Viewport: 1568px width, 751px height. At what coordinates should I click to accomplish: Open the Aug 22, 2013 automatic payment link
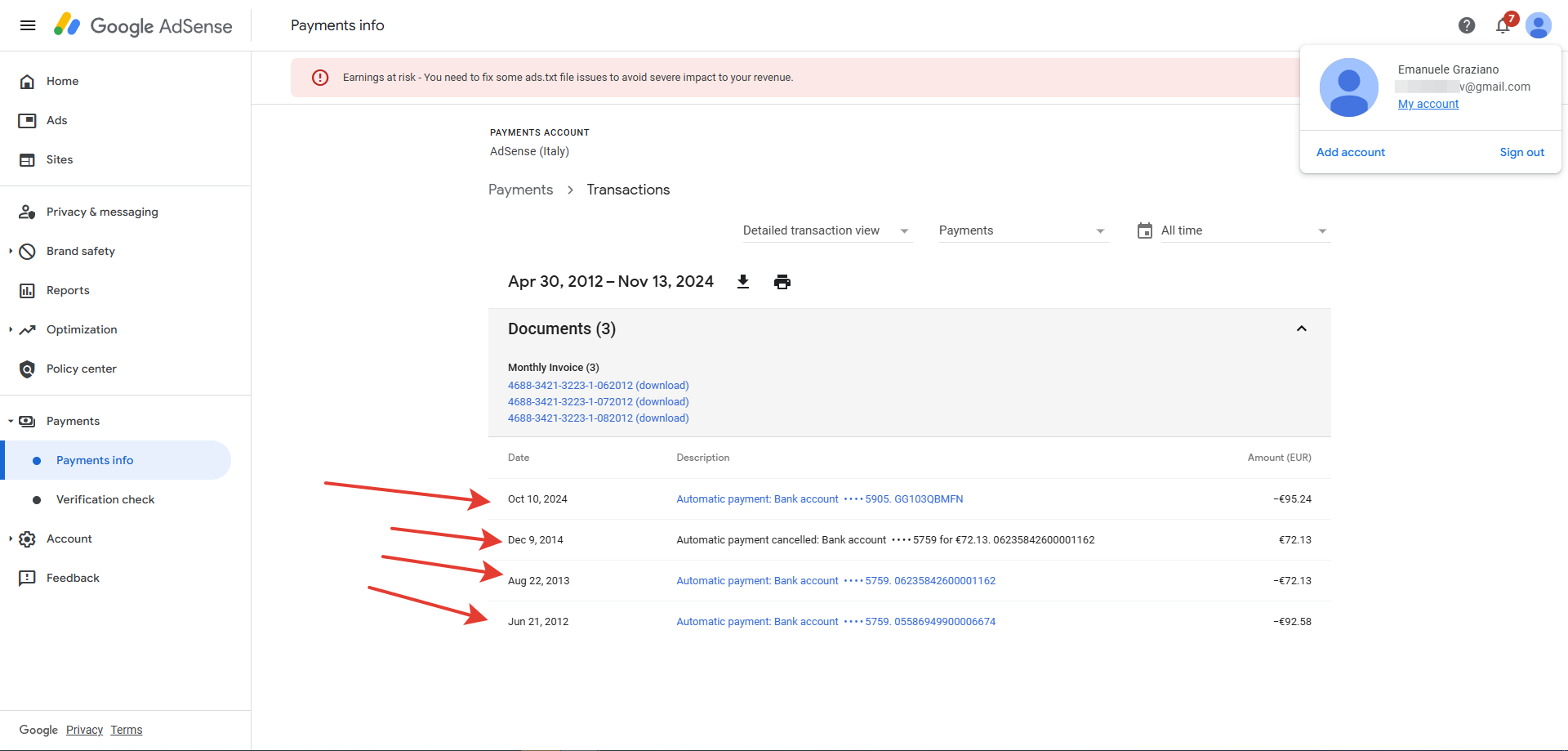click(836, 581)
